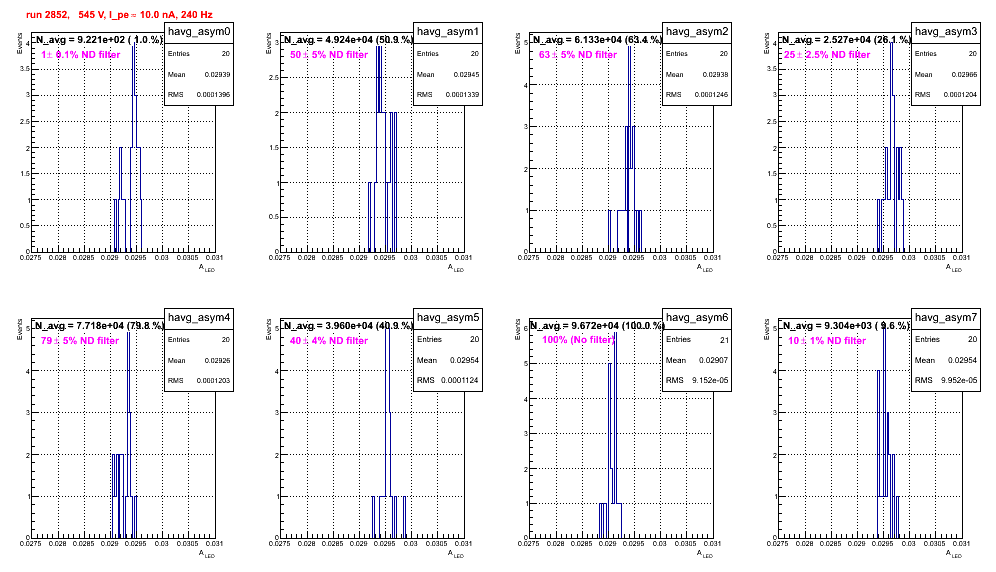The width and height of the screenshot is (996, 572).
Task: Select the RMS value 0.0001396
Action: pos(213,95)
